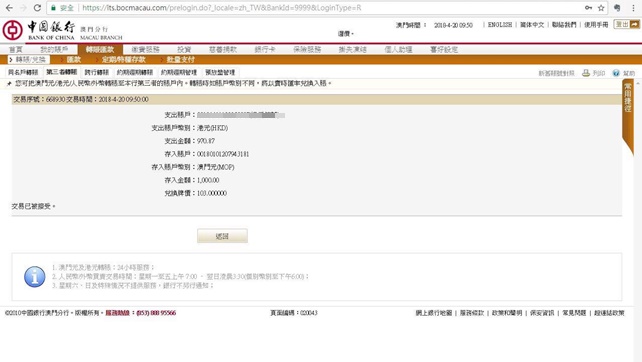
Task: Click the exchange rate value 103.000000
Action: [212, 193]
